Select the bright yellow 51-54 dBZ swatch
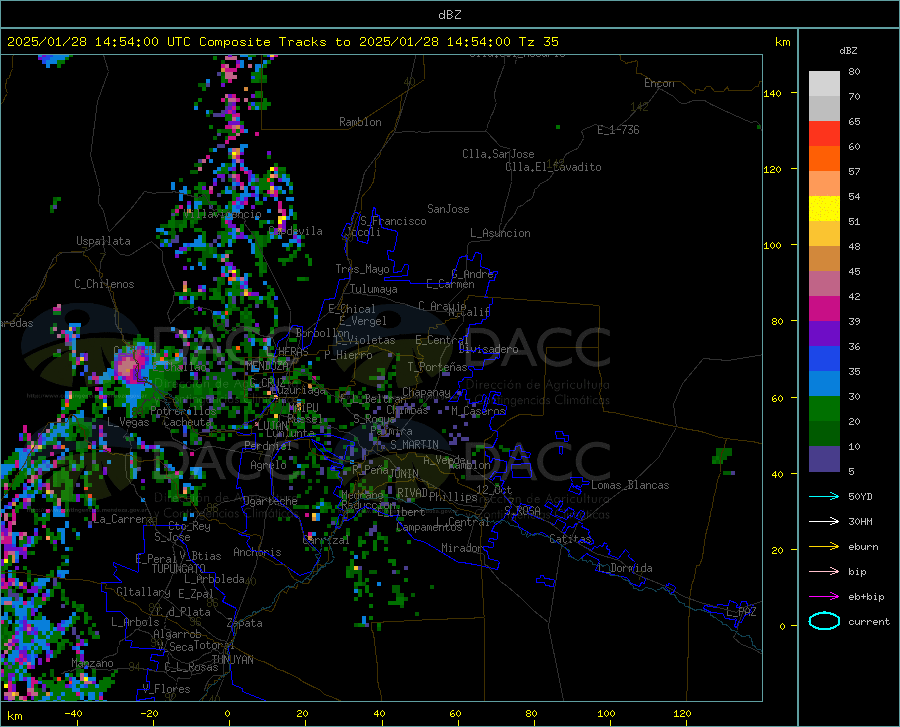The height and width of the screenshot is (727, 900). click(x=824, y=209)
